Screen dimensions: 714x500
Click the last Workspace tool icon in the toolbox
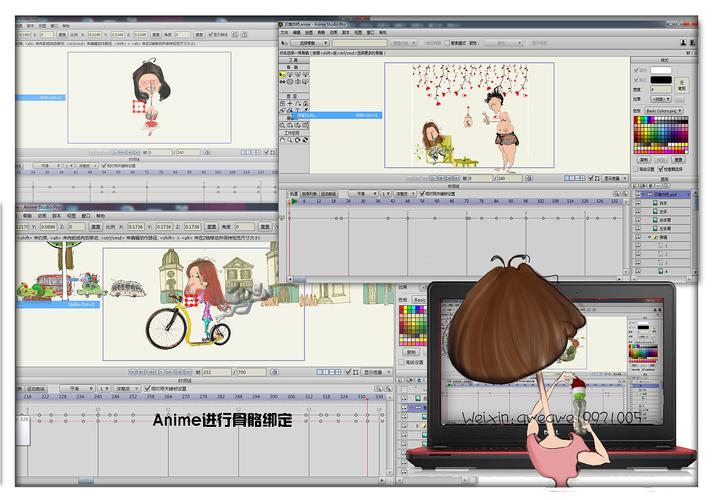click(x=306, y=140)
